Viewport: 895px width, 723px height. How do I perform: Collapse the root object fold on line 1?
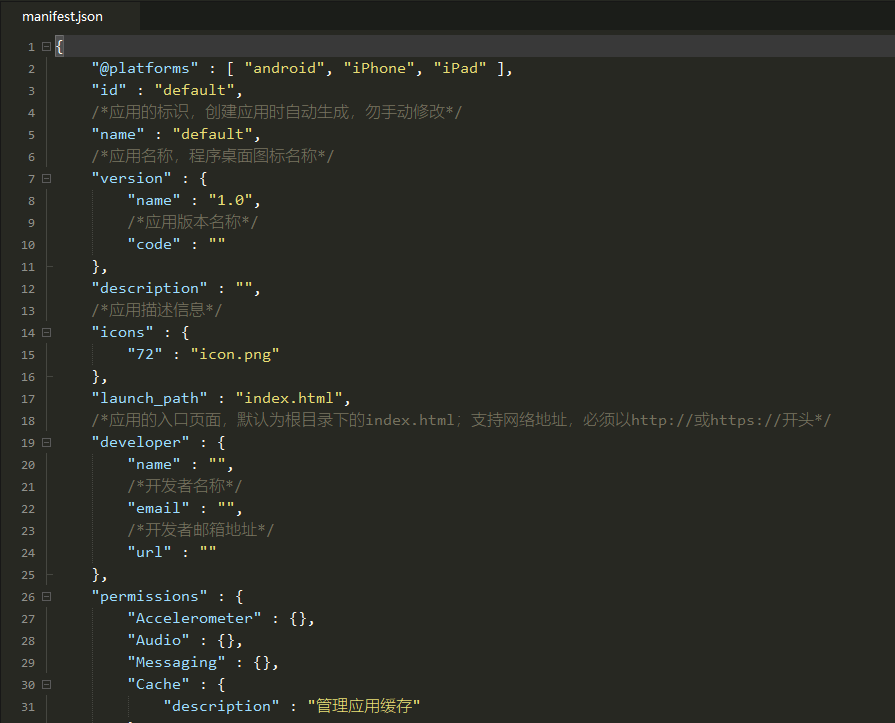(47, 47)
